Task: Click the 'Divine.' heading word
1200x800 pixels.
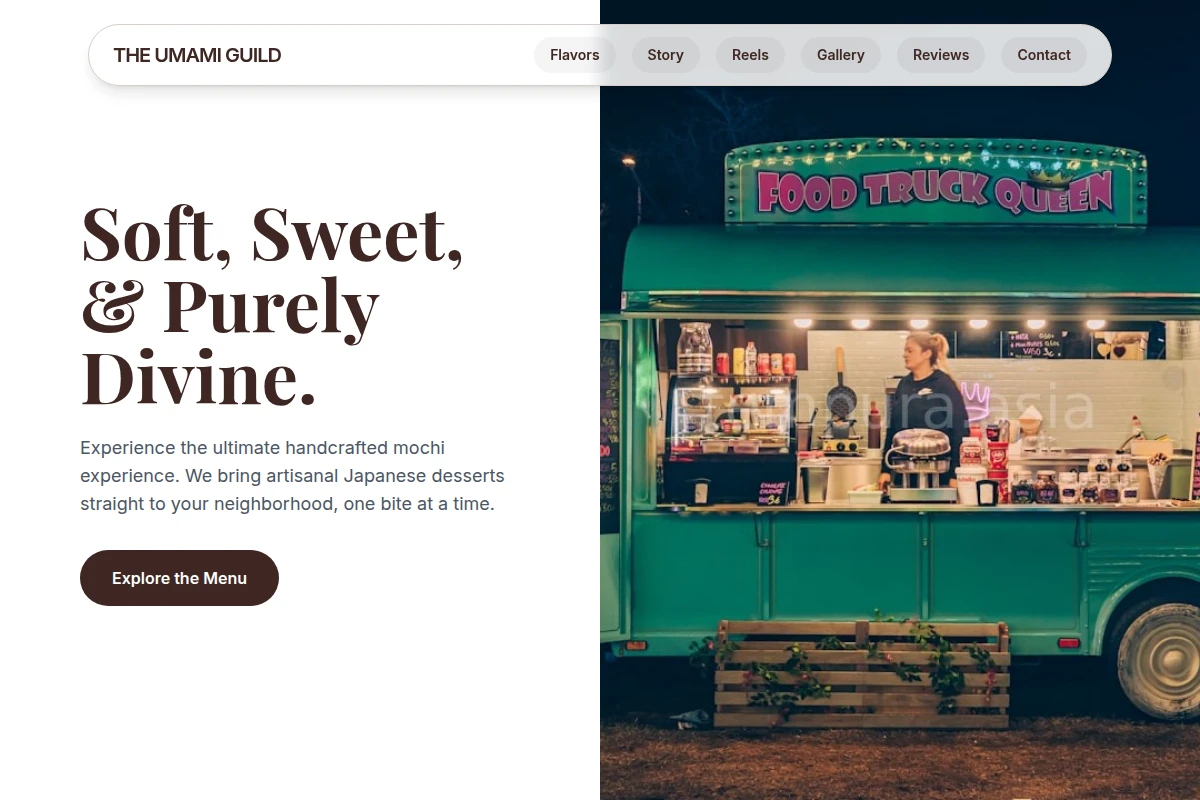Action: point(198,378)
